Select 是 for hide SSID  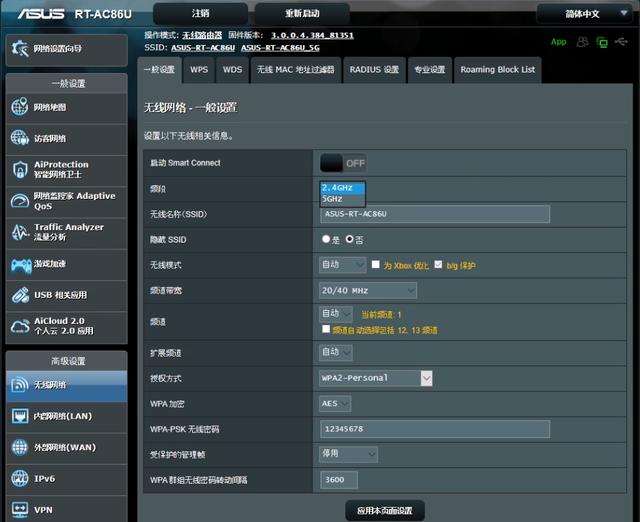(x=326, y=239)
